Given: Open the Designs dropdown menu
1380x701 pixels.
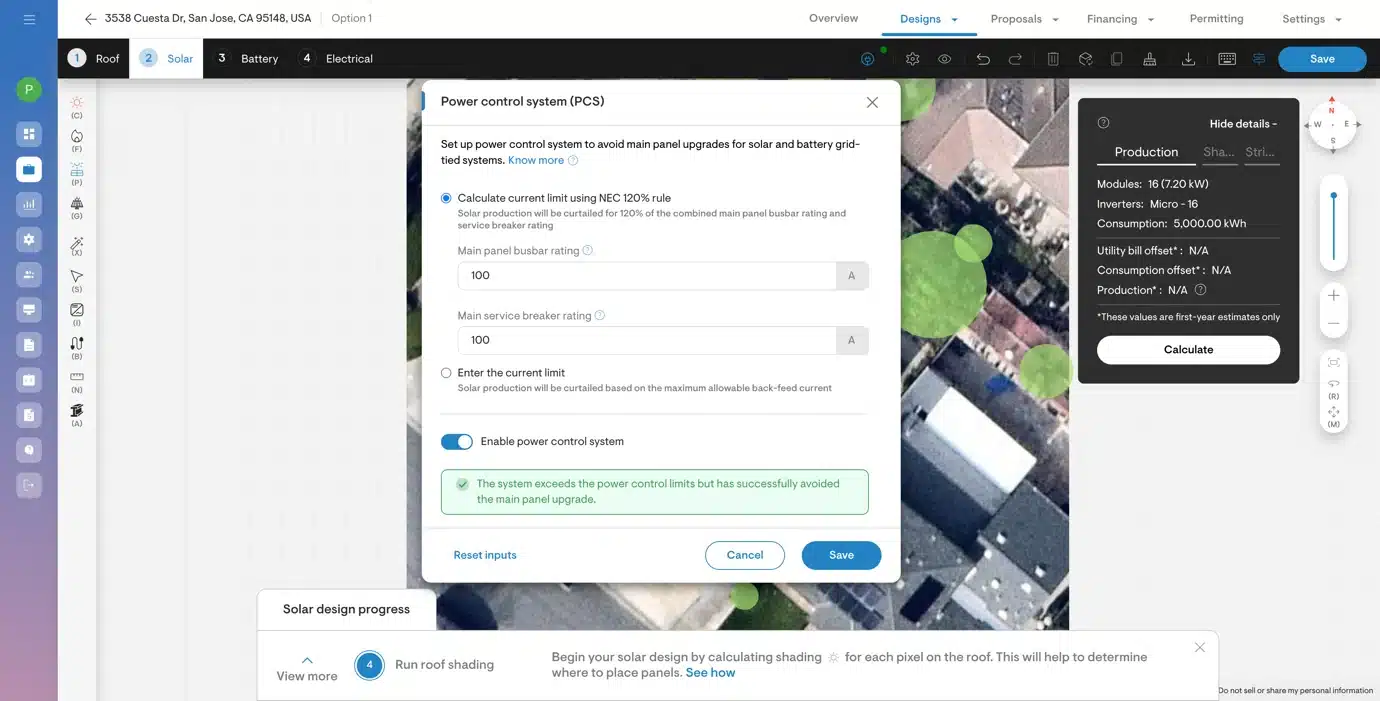Looking at the screenshot, I should [929, 19].
